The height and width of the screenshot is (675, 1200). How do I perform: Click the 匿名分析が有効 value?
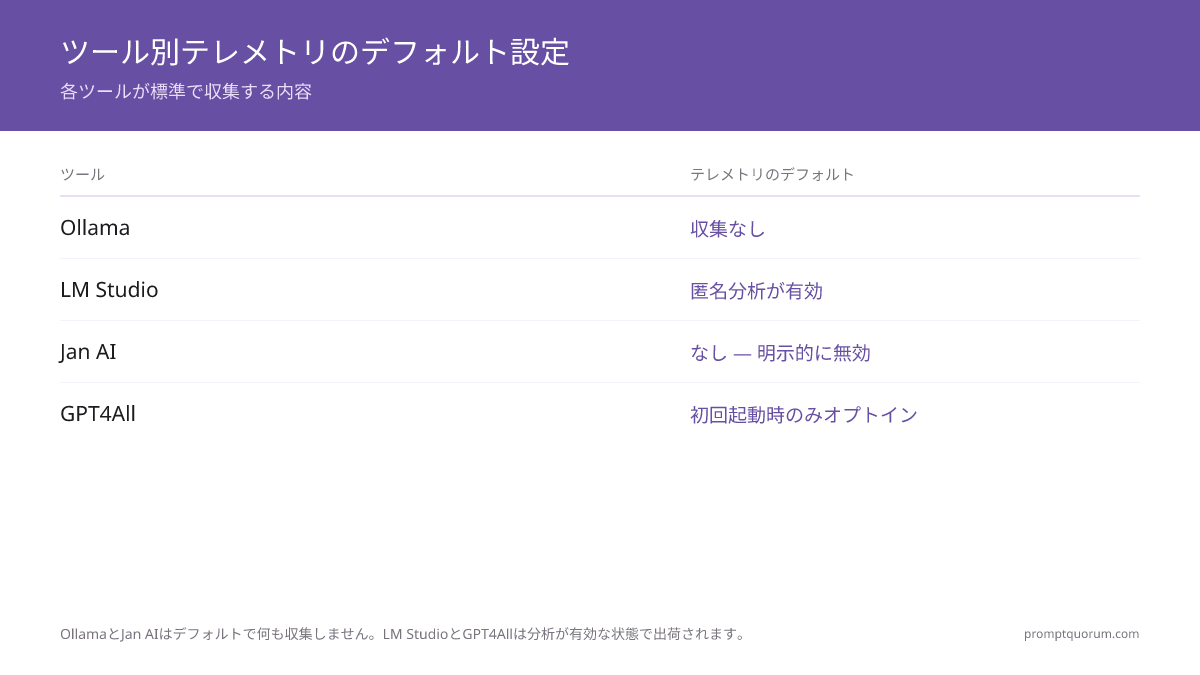(x=756, y=291)
